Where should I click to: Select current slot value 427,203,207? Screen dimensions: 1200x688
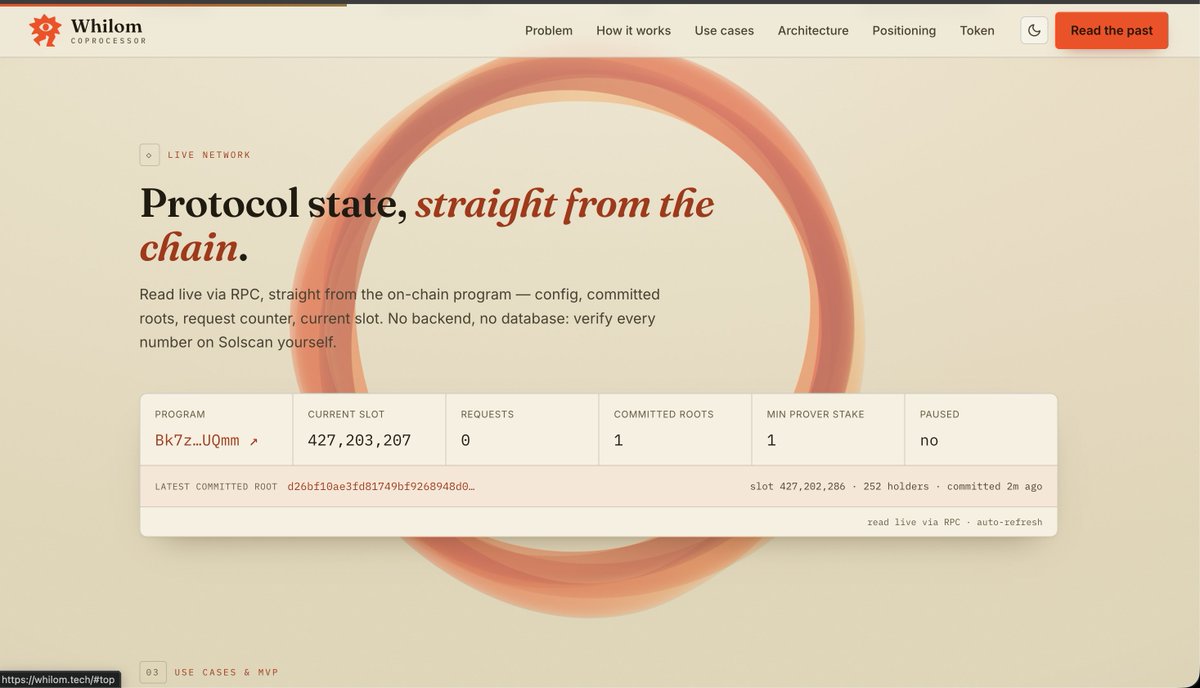click(x=359, y=440)
